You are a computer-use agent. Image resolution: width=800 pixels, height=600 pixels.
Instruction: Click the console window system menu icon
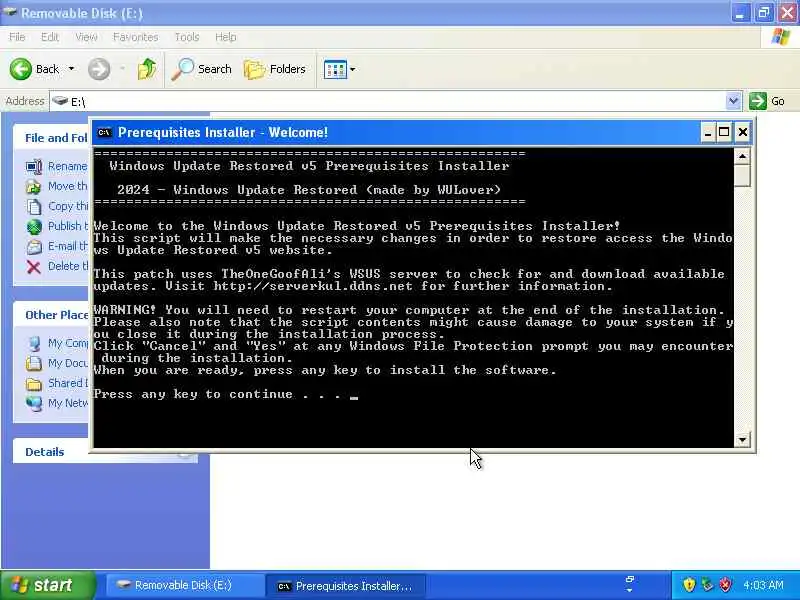pos(105,133)
